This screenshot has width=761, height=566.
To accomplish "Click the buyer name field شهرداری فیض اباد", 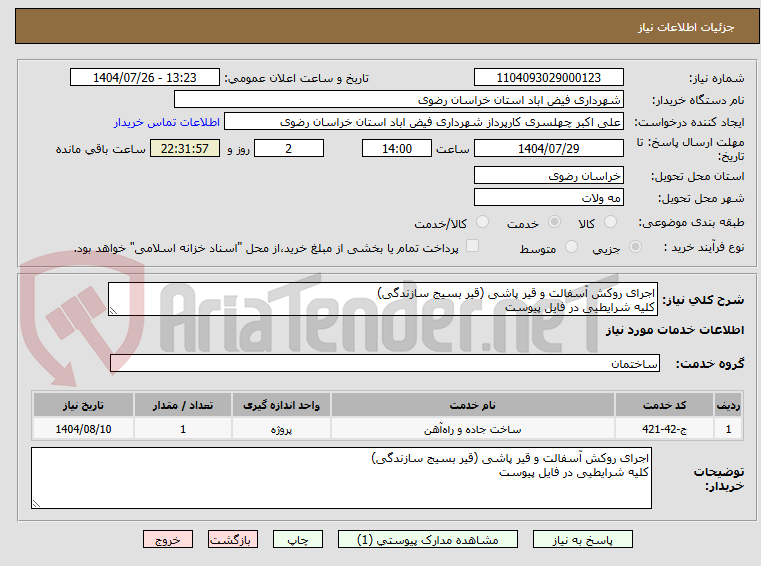I will click(398, 100).
